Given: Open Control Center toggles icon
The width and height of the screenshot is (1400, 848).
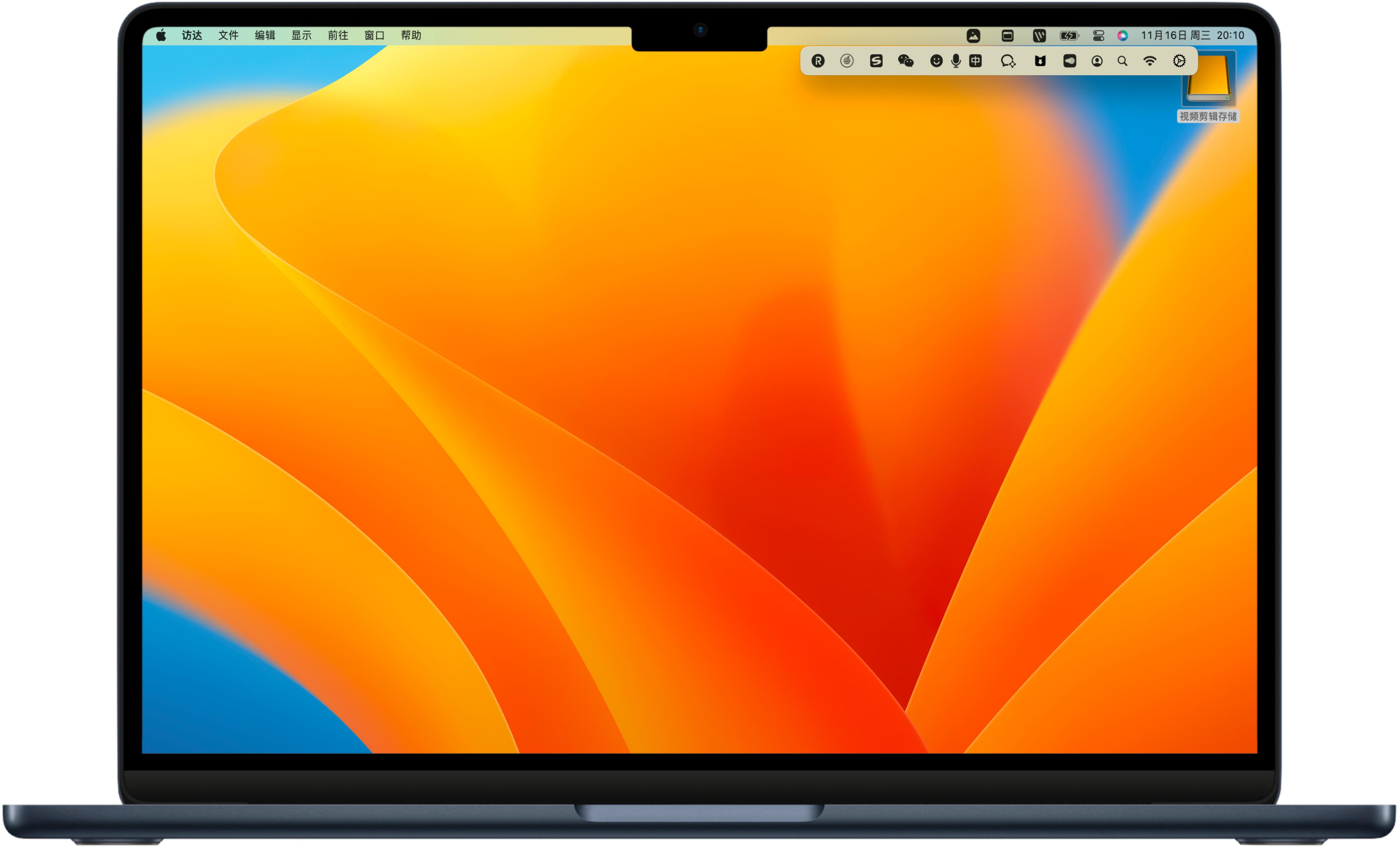Looking at the screenshot, I should coord(1098,36).
